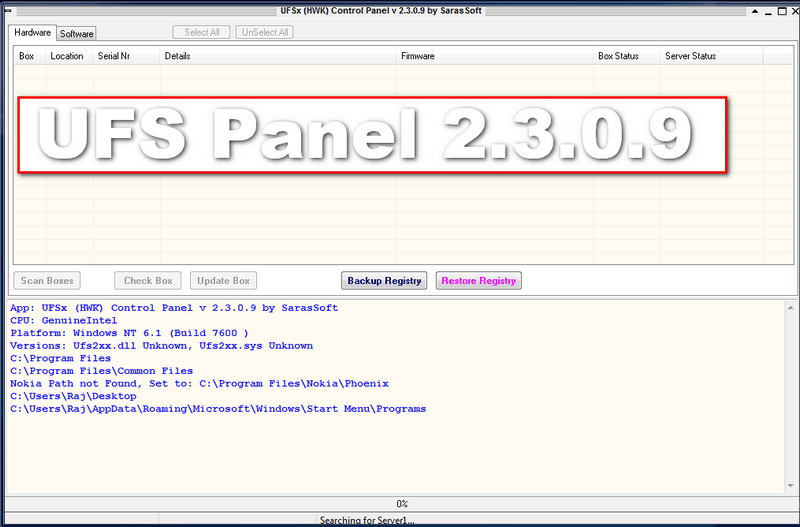Sort by the Box column header

[30, 56]
